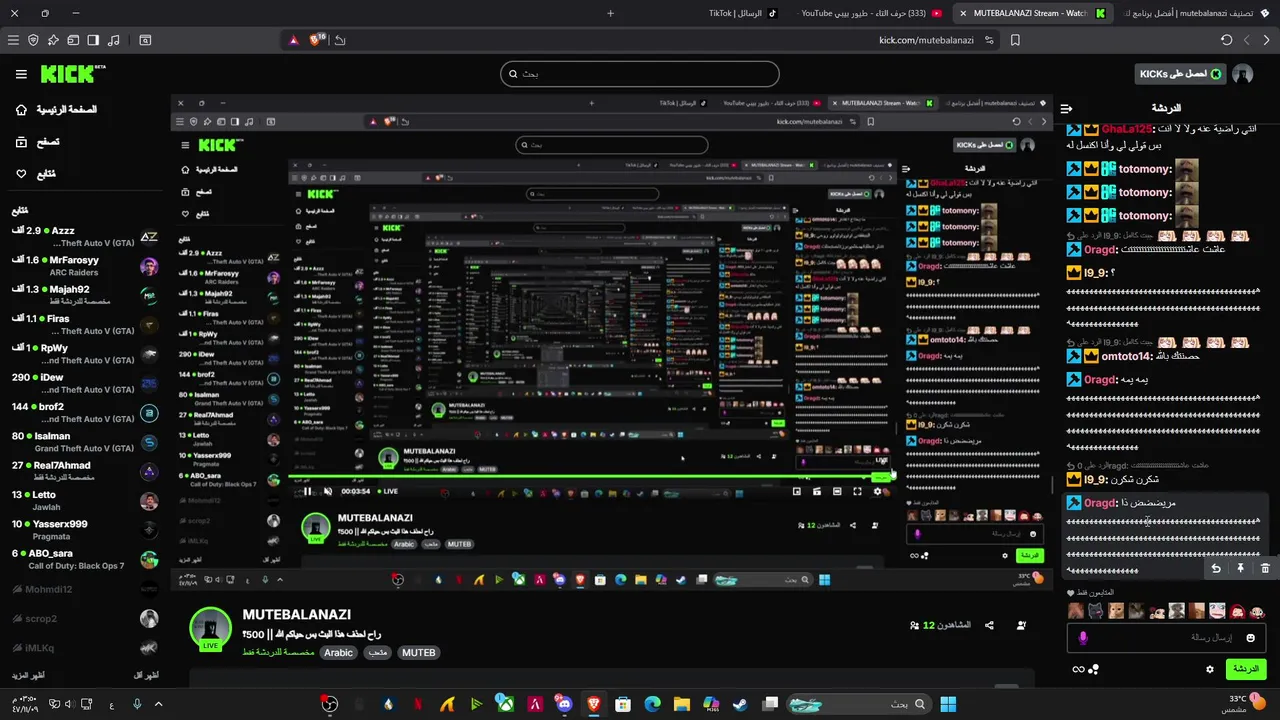The height and width of the screenshot is (720, 1280).
Task: Open the channel points icon below chat
Action: (x=1094, y=669)
